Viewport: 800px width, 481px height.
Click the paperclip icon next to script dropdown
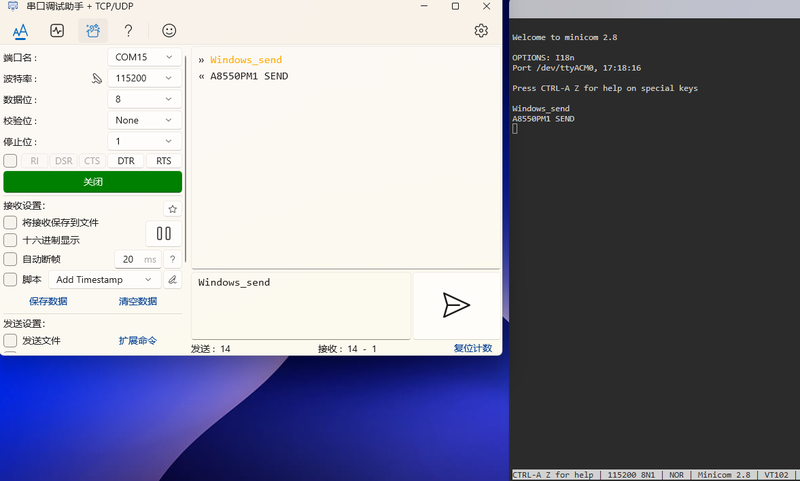pyautogui.click(x=172, y=280)
